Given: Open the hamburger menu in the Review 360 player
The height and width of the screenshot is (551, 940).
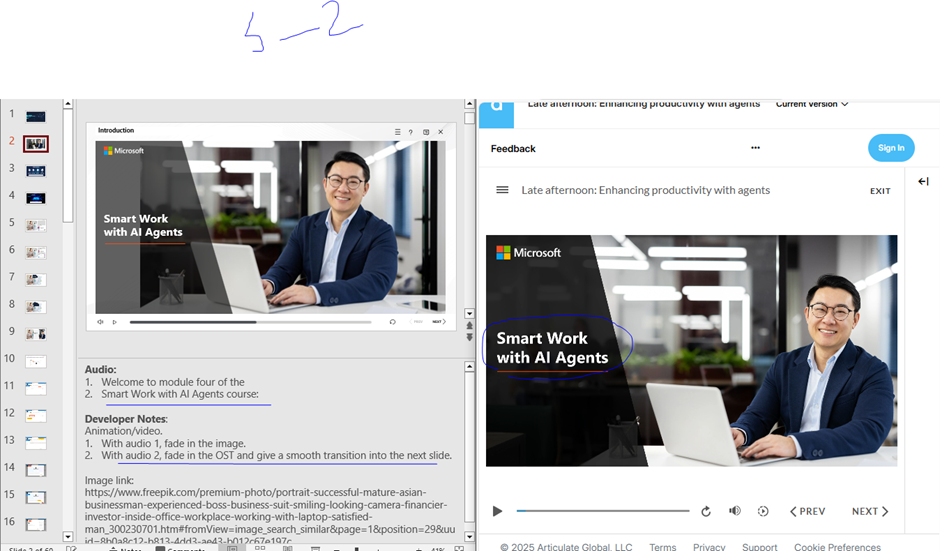Looking at the screenshot, I should tap(502, 190).
